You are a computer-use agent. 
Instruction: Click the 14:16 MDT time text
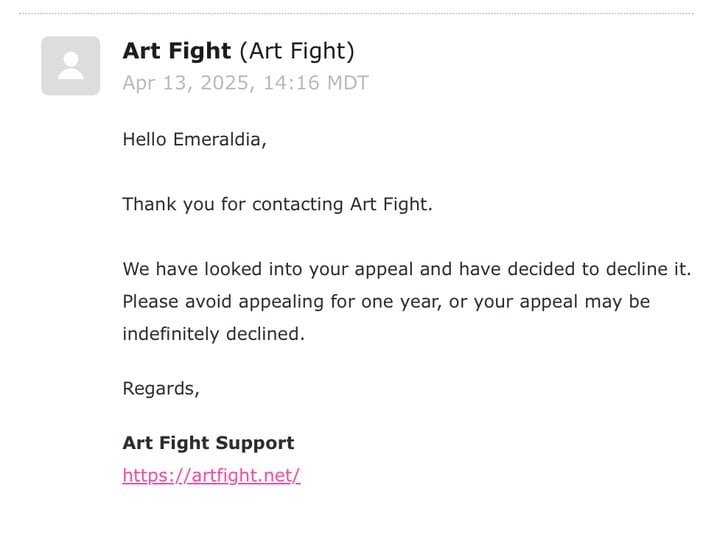pos(316,83)
